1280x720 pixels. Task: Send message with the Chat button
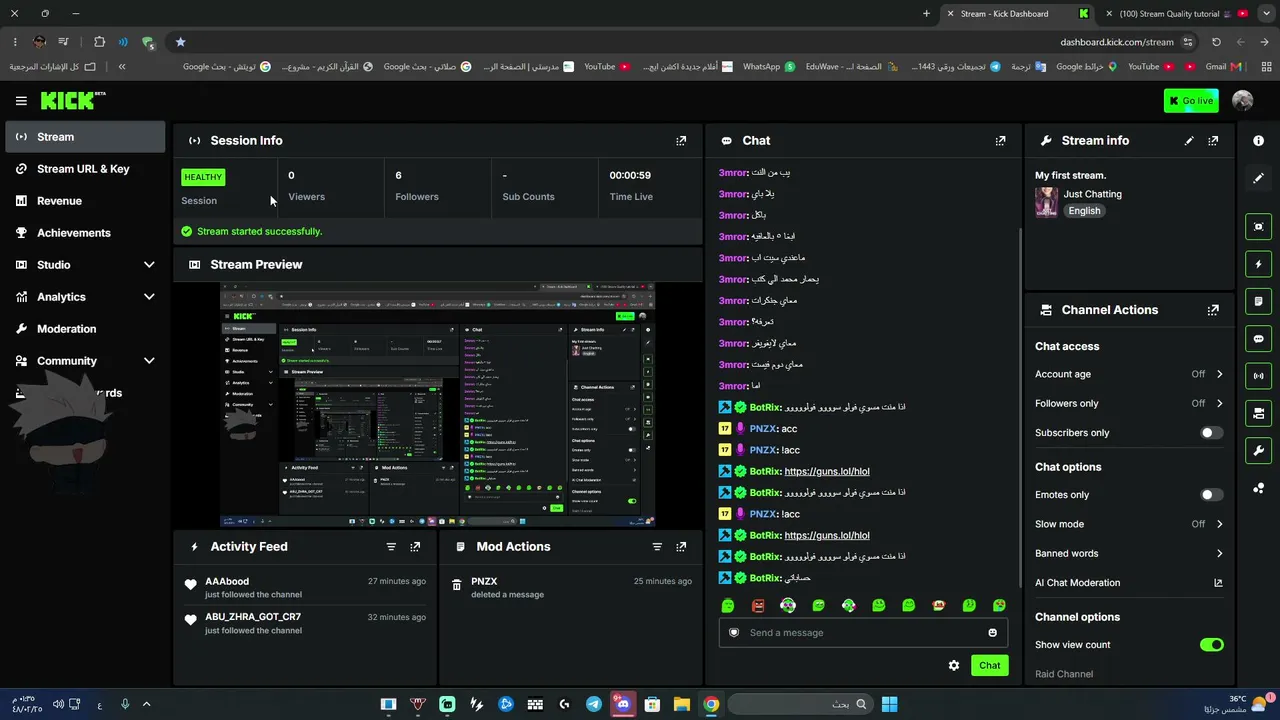(990, 665)
